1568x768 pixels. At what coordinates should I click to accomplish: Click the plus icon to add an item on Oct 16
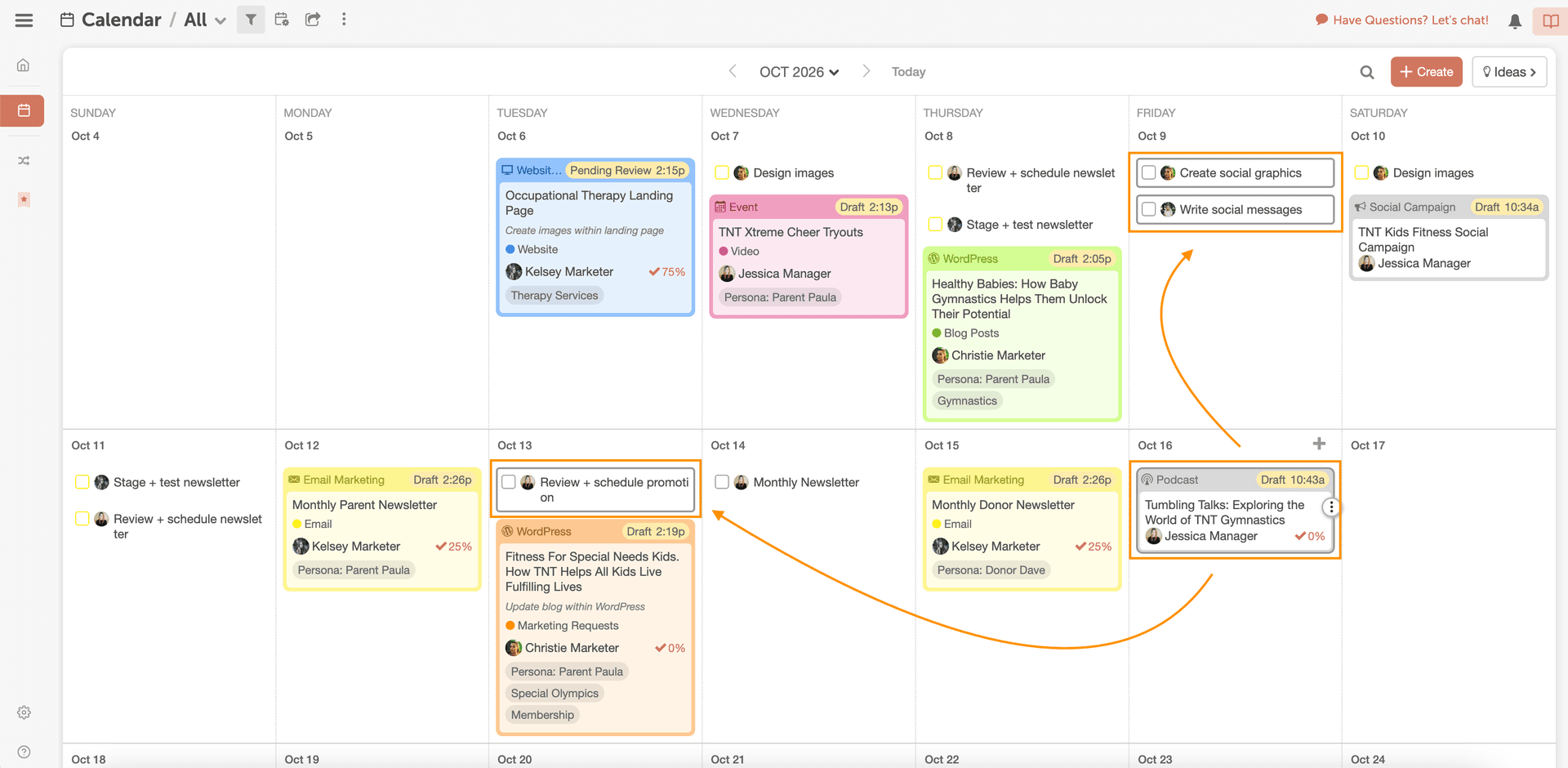(x=1320, y=444)
